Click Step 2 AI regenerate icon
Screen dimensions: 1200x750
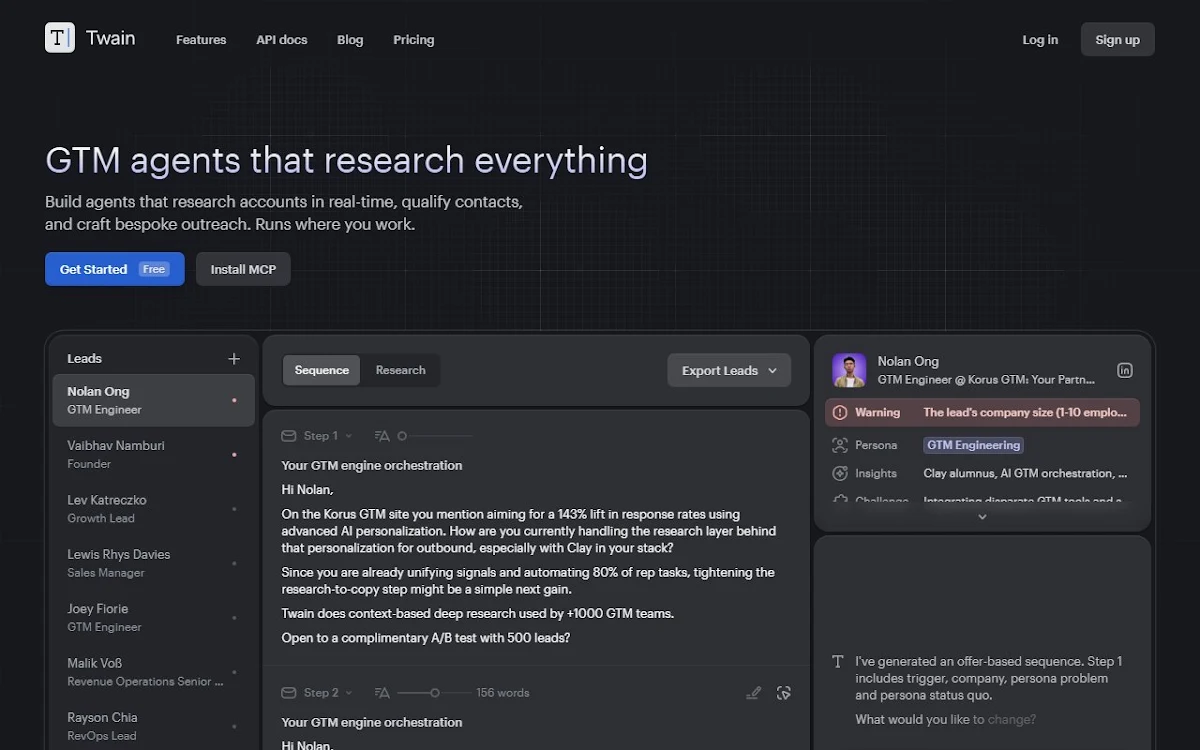click(x=784, y=693)
